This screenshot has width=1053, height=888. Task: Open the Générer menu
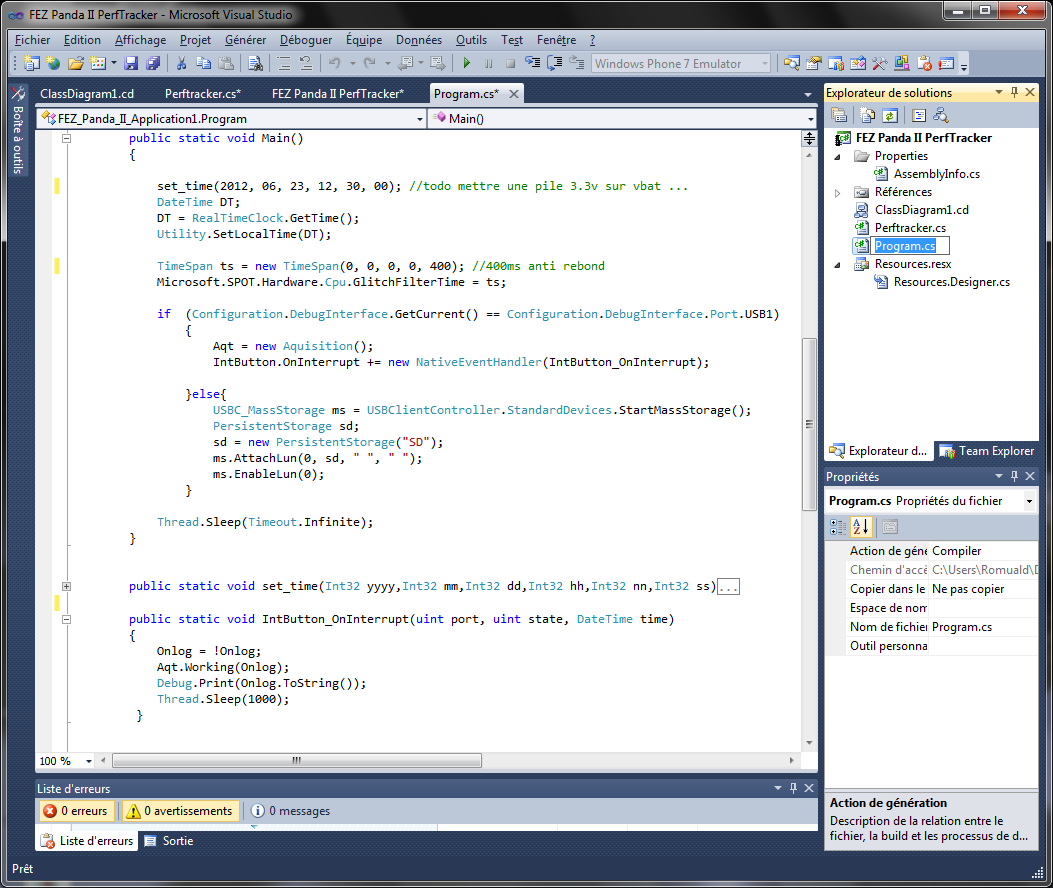click(245, 40)
